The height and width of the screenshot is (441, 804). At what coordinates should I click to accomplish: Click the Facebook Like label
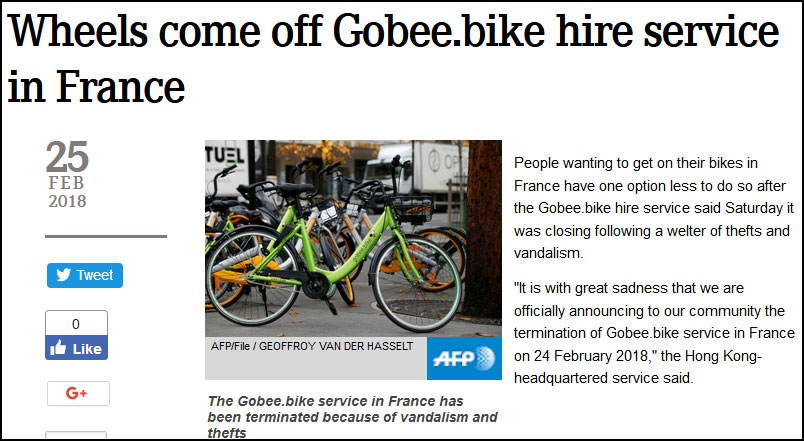click(x=87, y=349)
